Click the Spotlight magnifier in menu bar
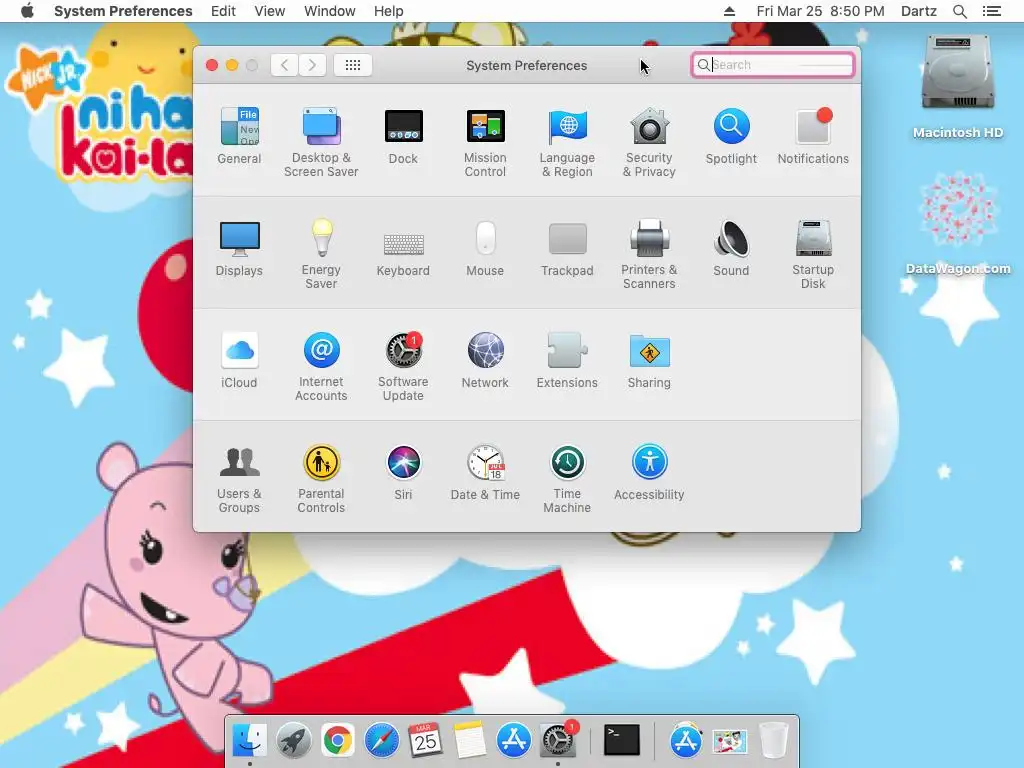Viewport: 1024px width, 768px height. click(x=959, y=11)
